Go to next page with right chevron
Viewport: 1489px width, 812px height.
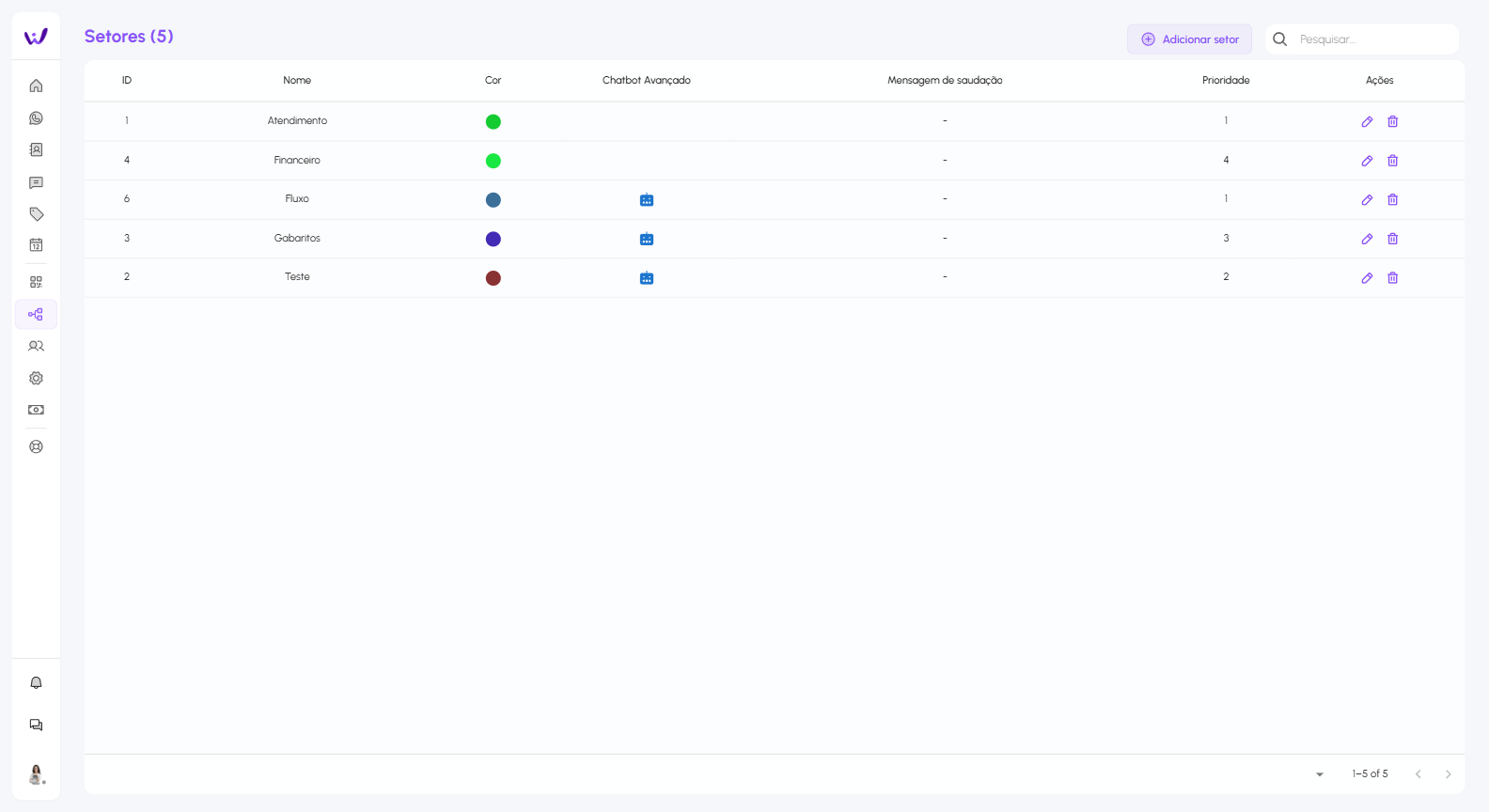1448,774
